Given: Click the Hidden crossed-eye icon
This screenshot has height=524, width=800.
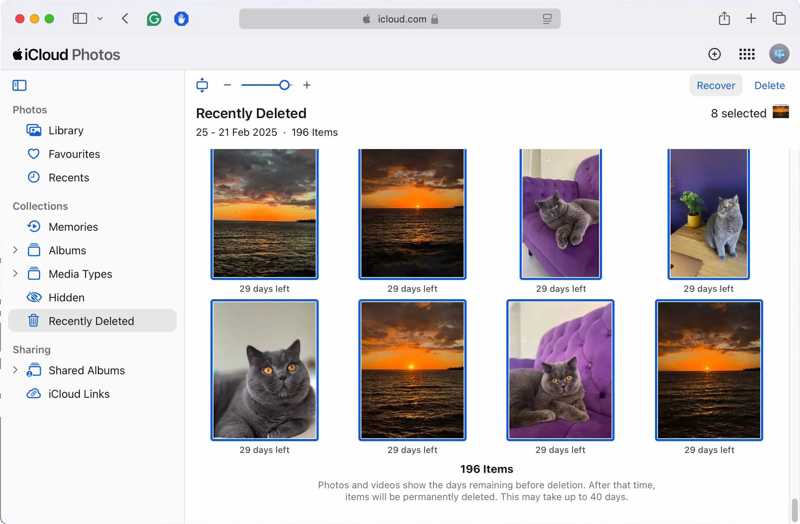Looking at the screenshot, I should click(x=34, y=297).
